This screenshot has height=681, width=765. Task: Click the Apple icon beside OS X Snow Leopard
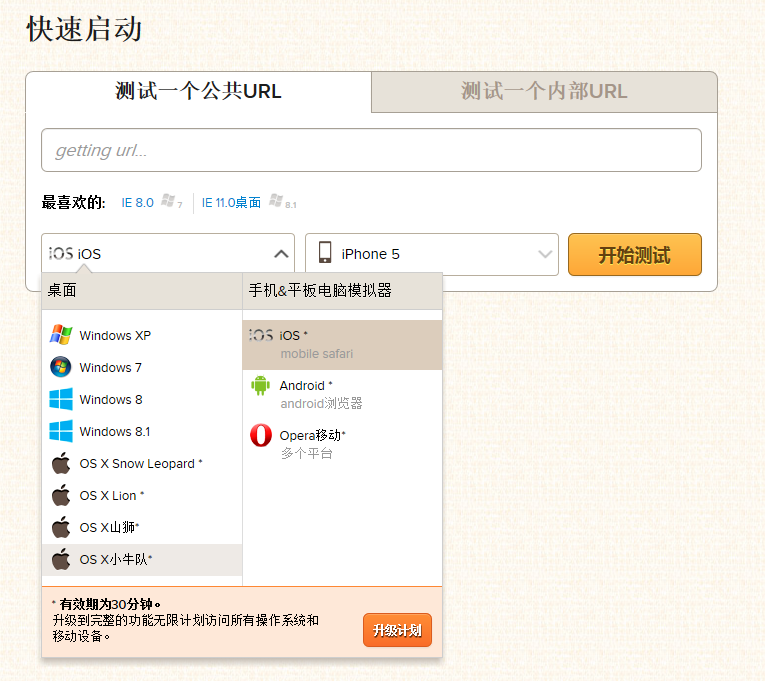coord(61,463)
